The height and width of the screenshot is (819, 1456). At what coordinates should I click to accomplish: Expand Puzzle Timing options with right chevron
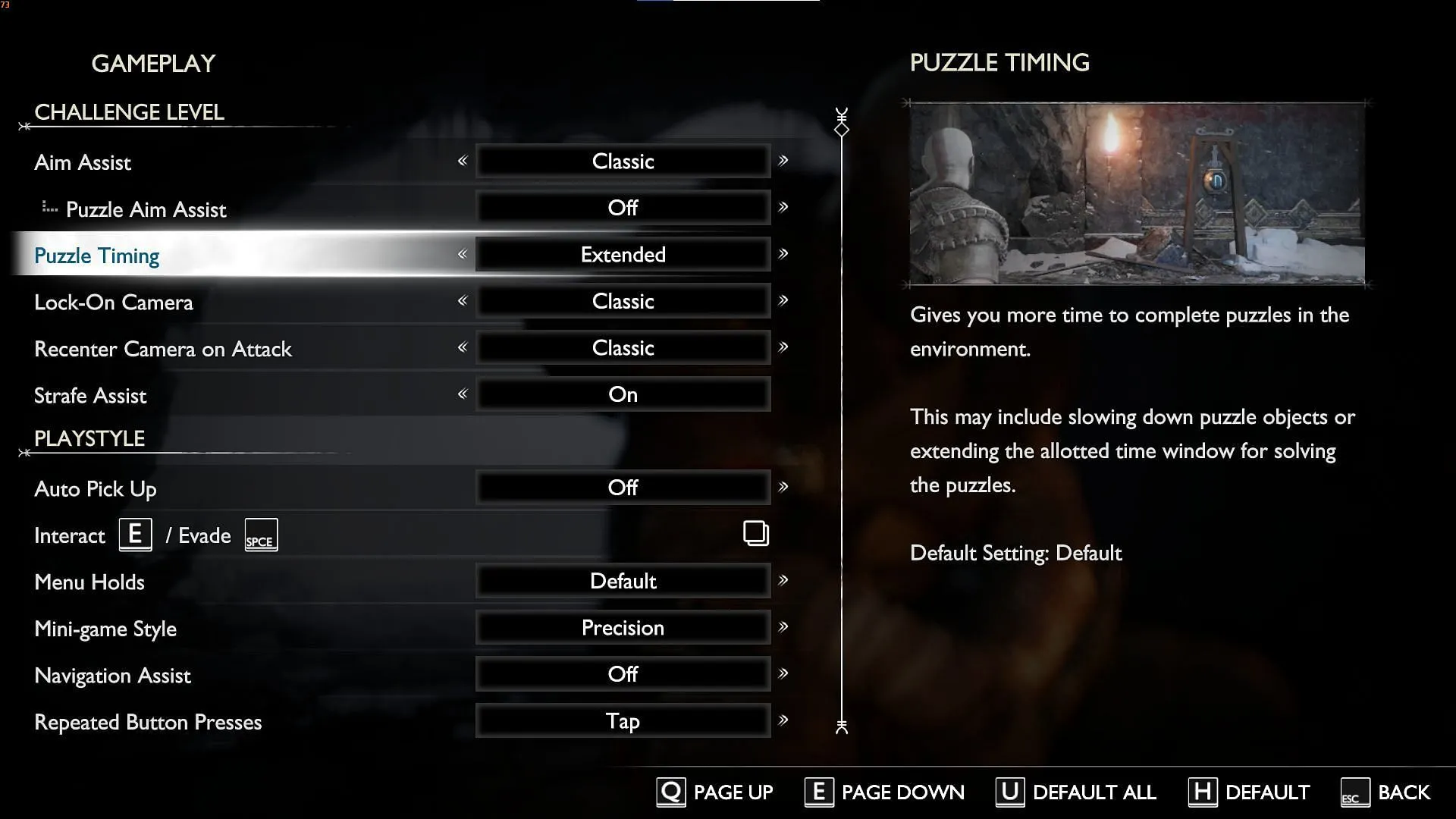click(x=783, y=254)
